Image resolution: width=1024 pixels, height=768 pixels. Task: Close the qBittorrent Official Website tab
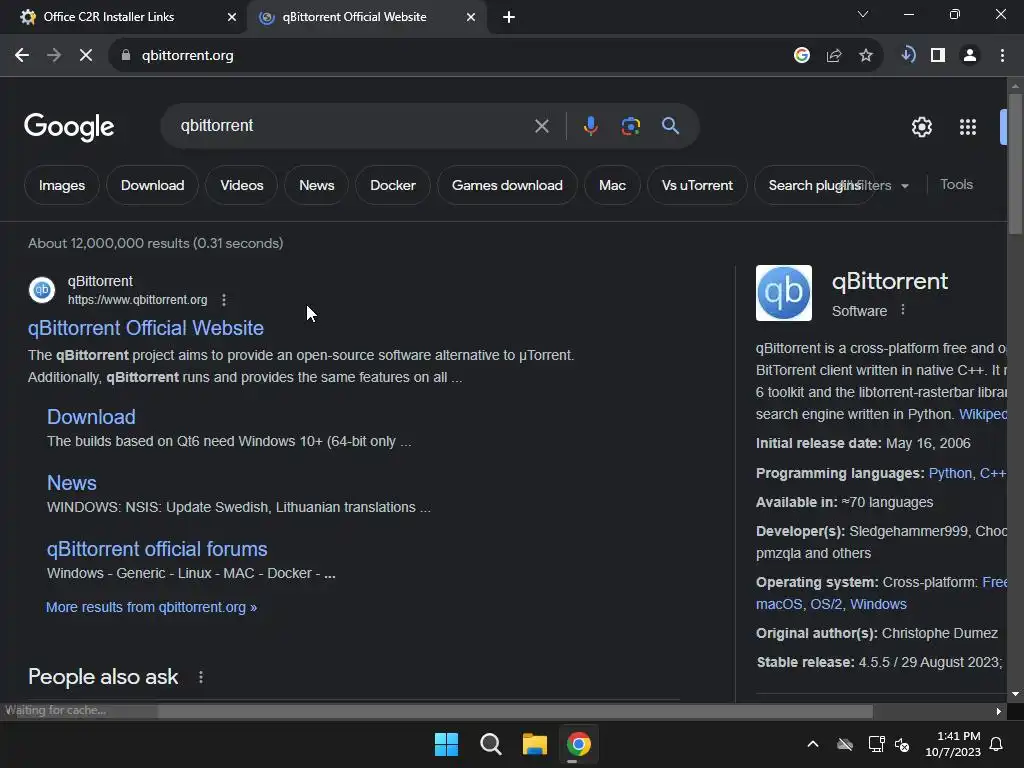(x=471, y=17)
